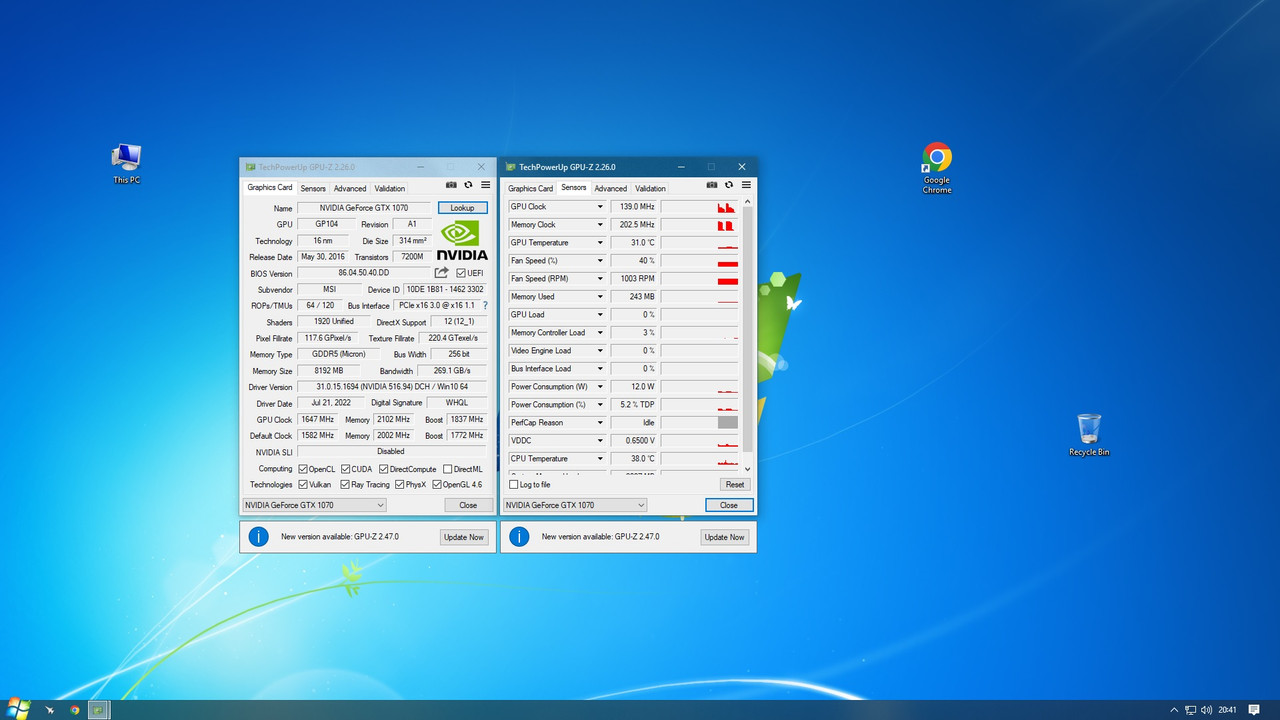
Task: Click the info icon in the right update banner
Action: tap(519, 536)
